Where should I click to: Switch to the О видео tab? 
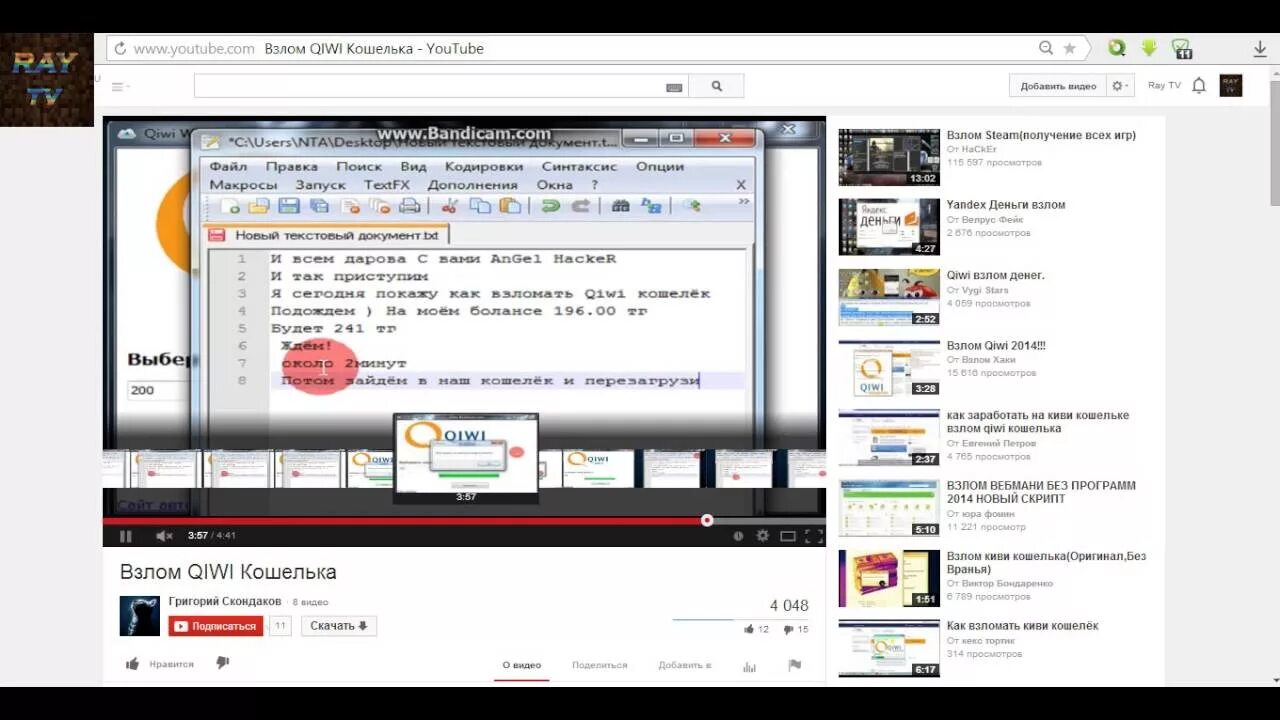coord(522,665)
